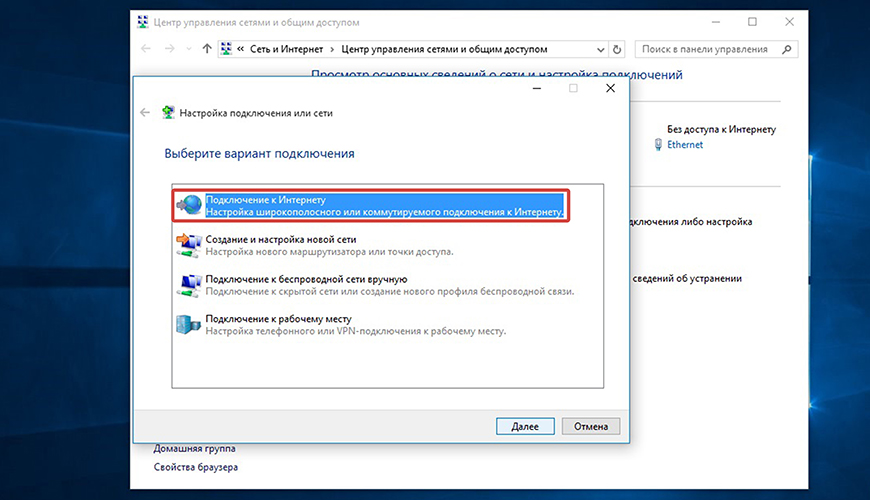
Task: Click the up arrow in Control Panel navigation
Action: 207,48
